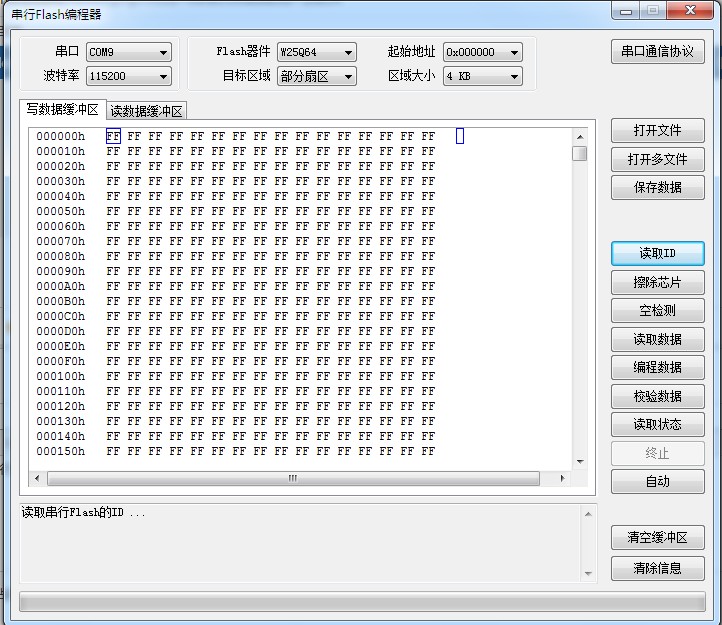Click the 擦除芯片 button

(x=658, y=282)
